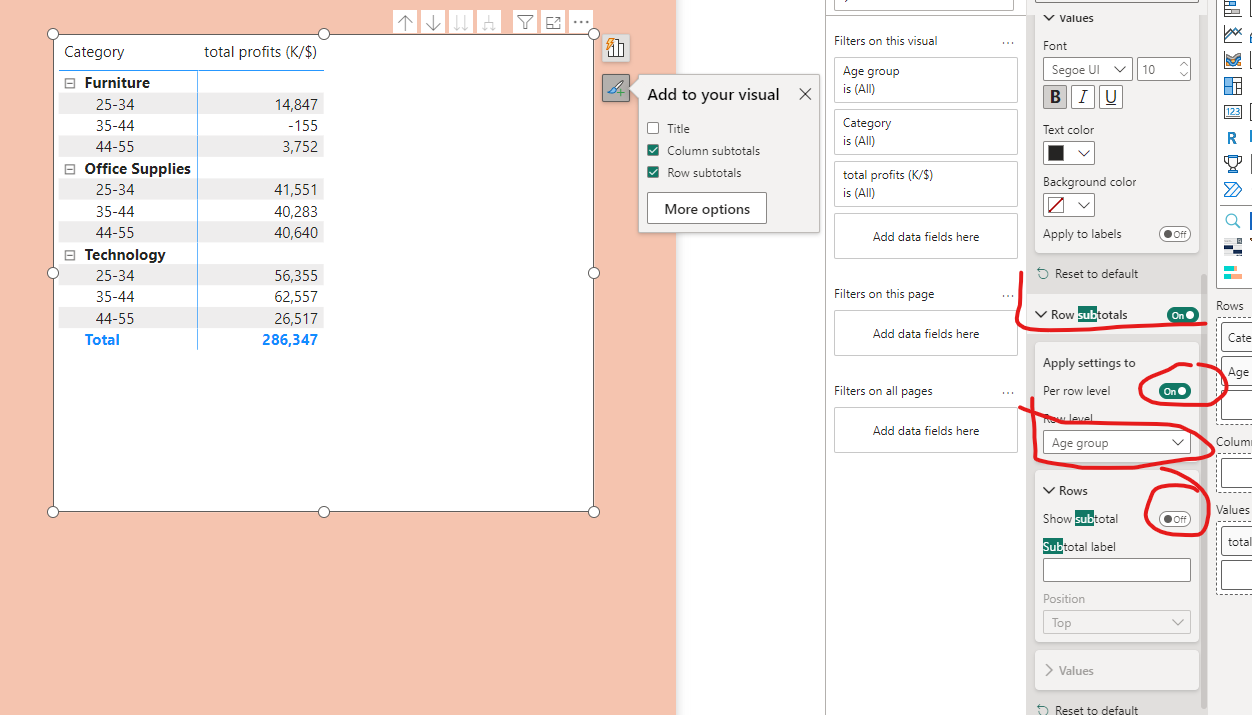Collapse the Rows card chevron
This screenshot has height=715, width=1252.
point(1049,491)
